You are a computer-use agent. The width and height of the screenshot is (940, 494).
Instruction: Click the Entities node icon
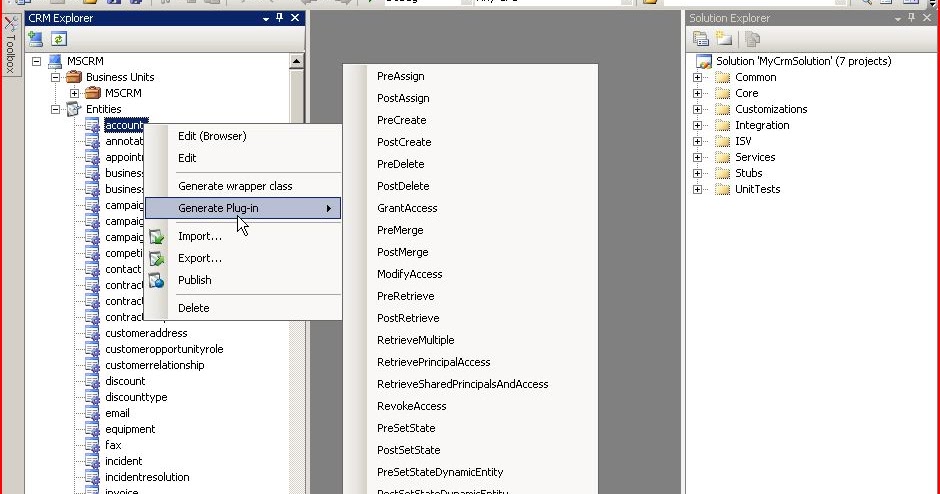pos(74,109)
